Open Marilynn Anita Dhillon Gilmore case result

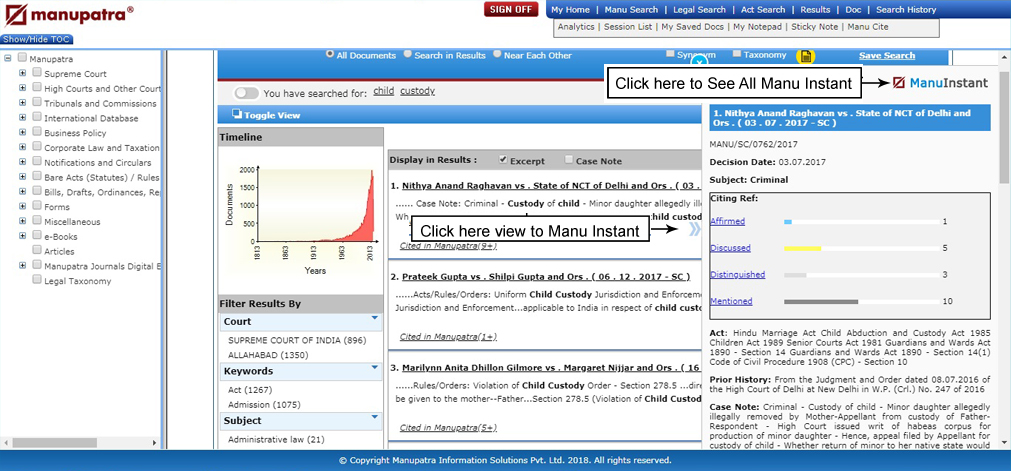click(x=551, y=368)
